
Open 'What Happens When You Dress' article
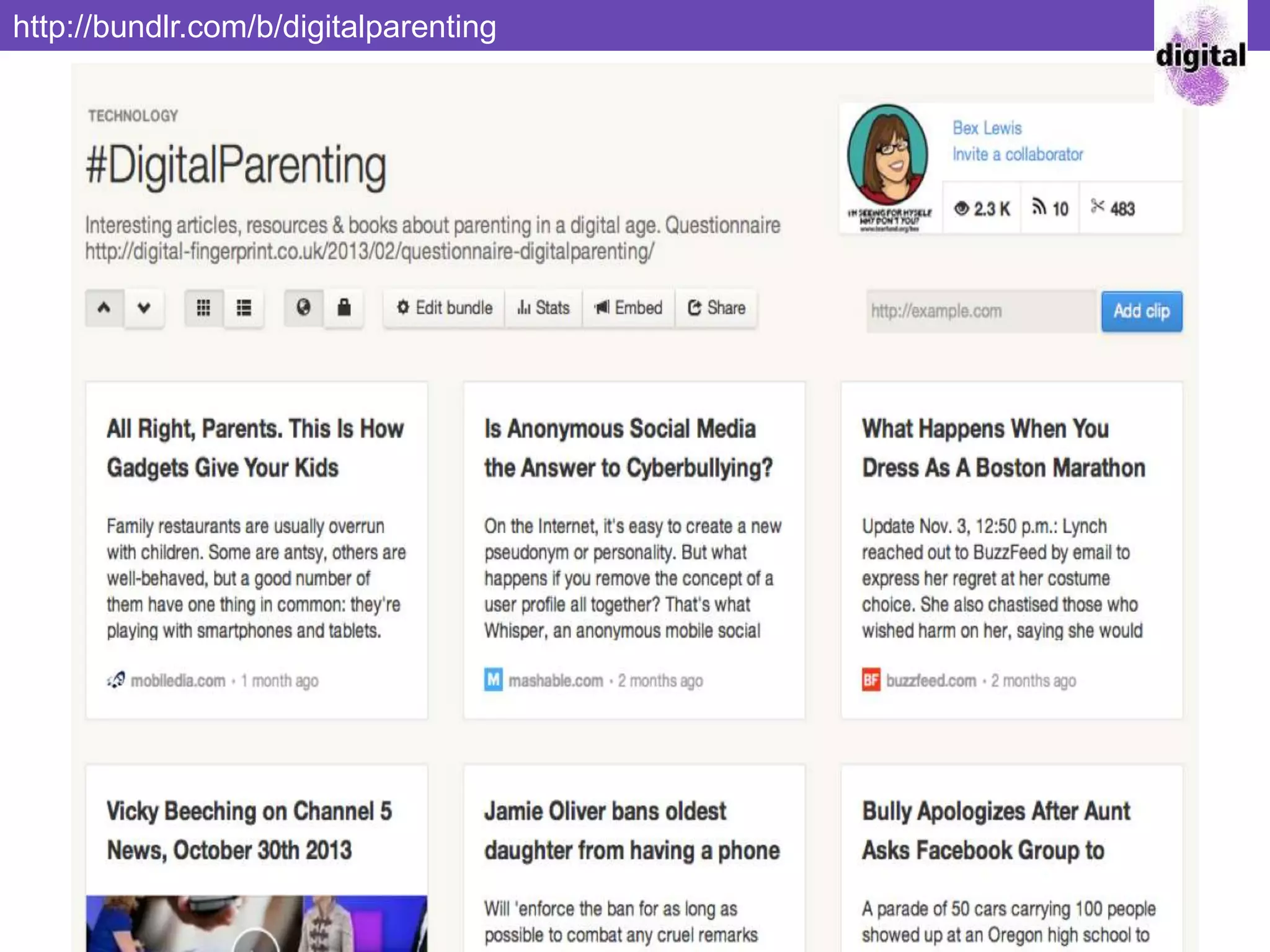[x=1003, y=448]
